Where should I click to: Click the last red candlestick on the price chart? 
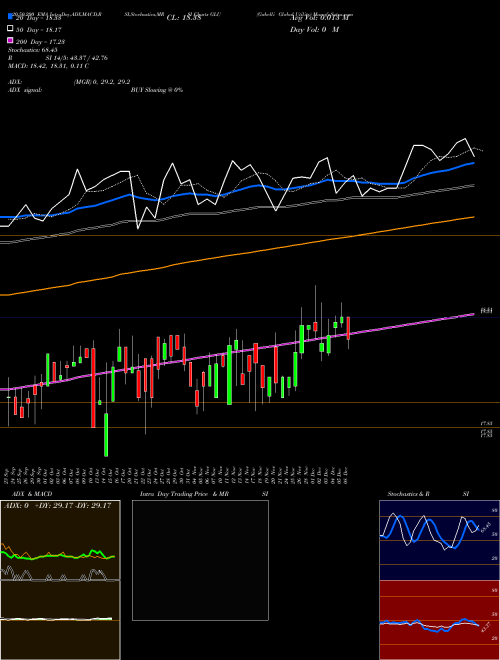(x=348, y=328)
